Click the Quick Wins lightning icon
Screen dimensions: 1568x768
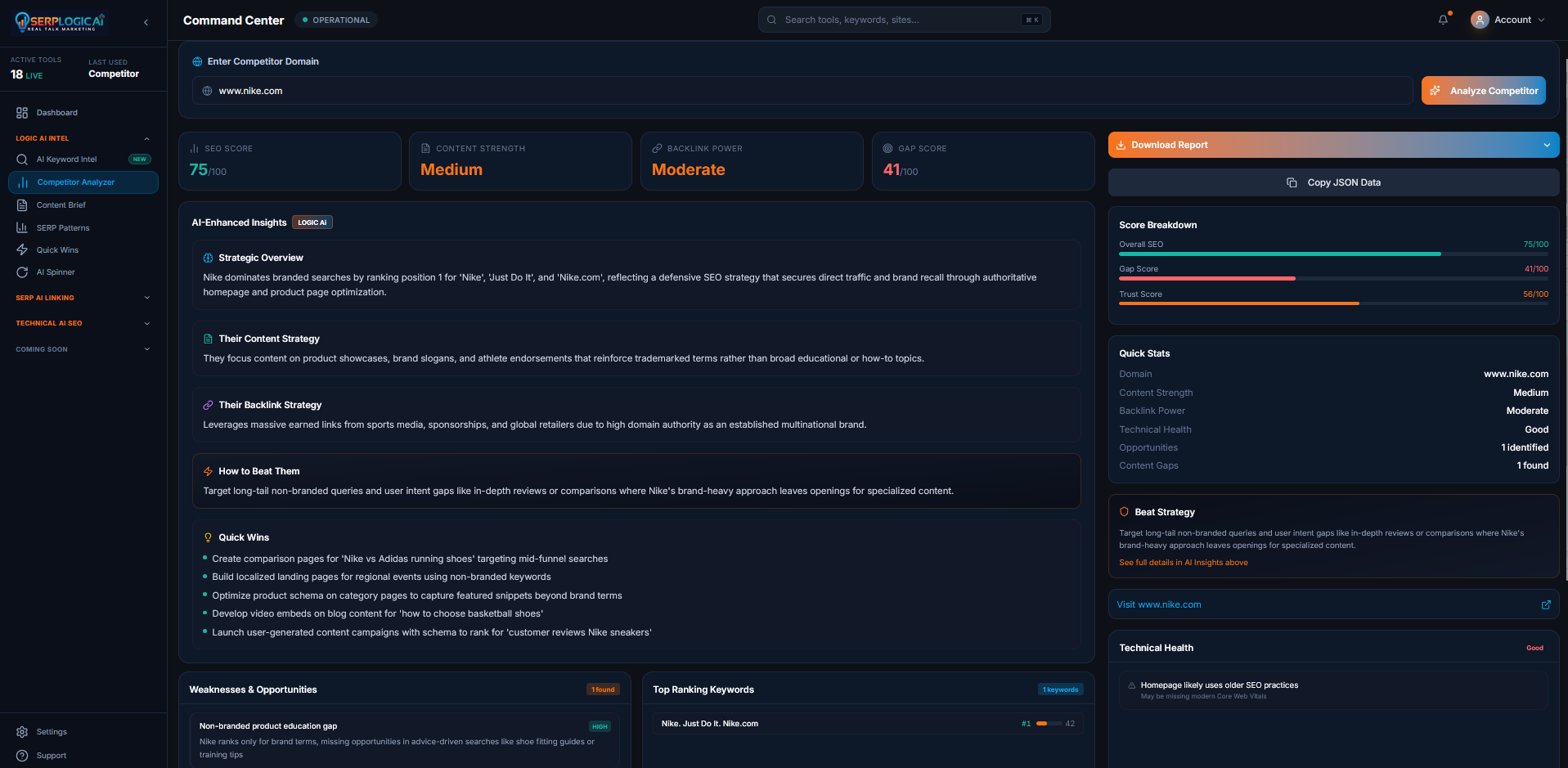(x=22, y=250)
